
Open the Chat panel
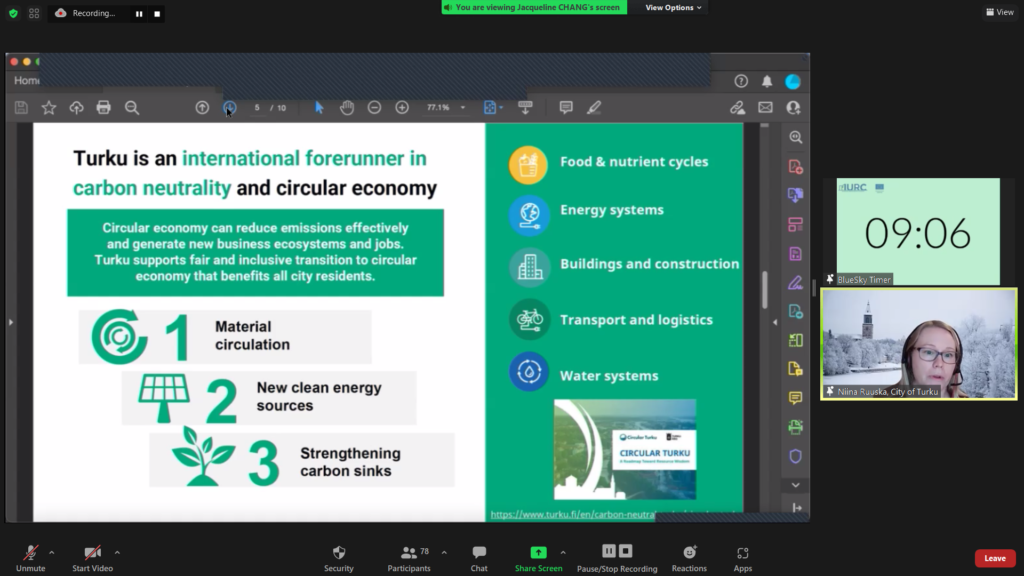coord(479,557)
